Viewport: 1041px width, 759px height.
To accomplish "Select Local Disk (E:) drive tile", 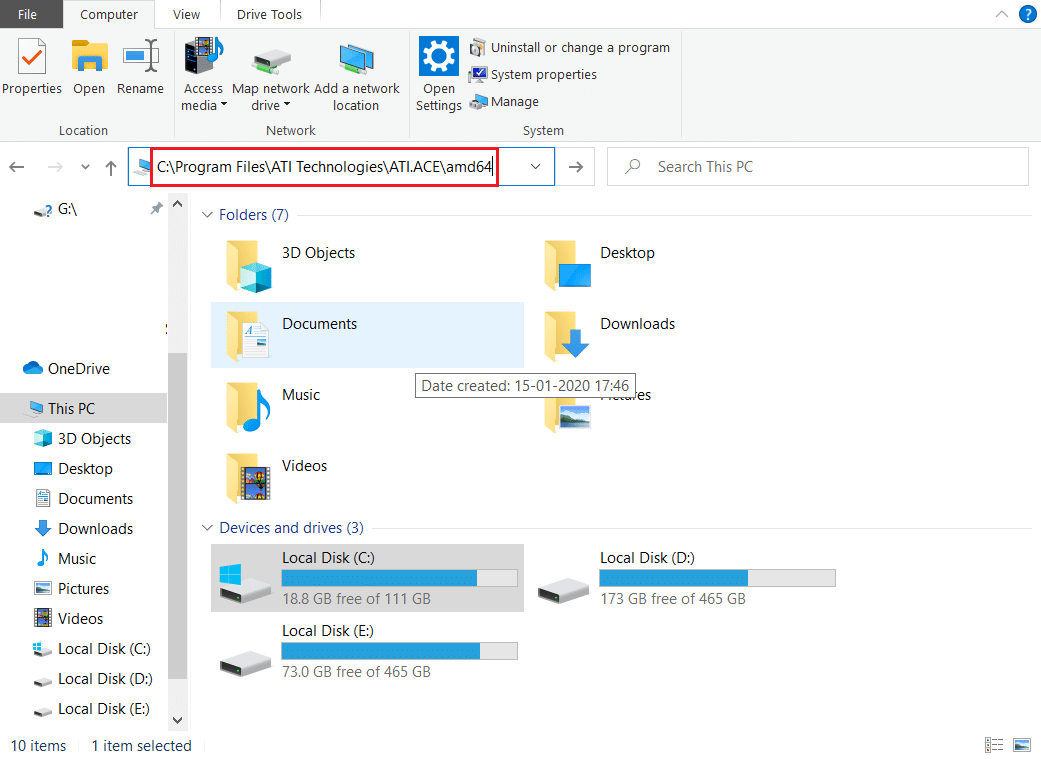I will [x=367, y=651].
